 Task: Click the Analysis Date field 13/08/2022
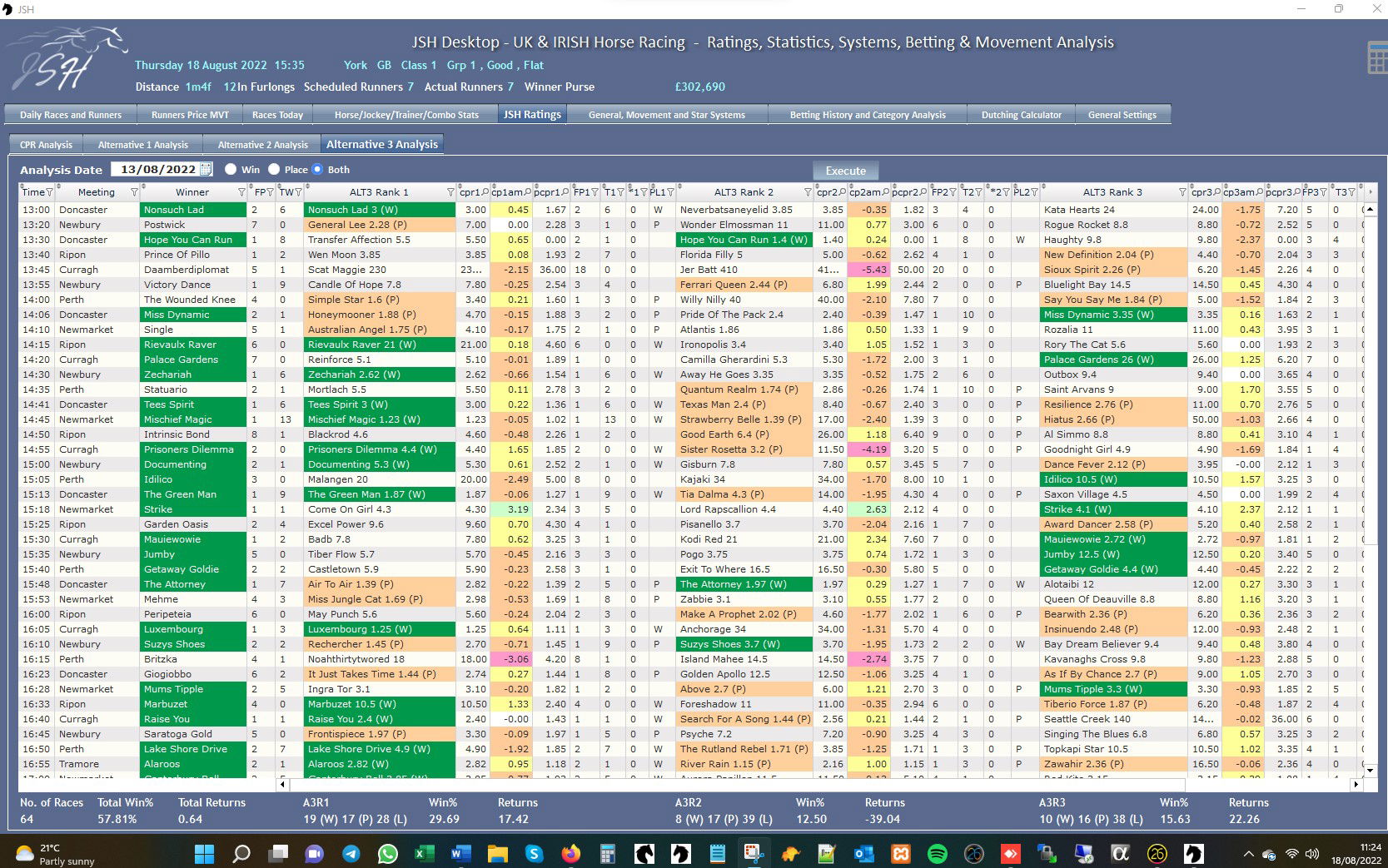(157, 169)
